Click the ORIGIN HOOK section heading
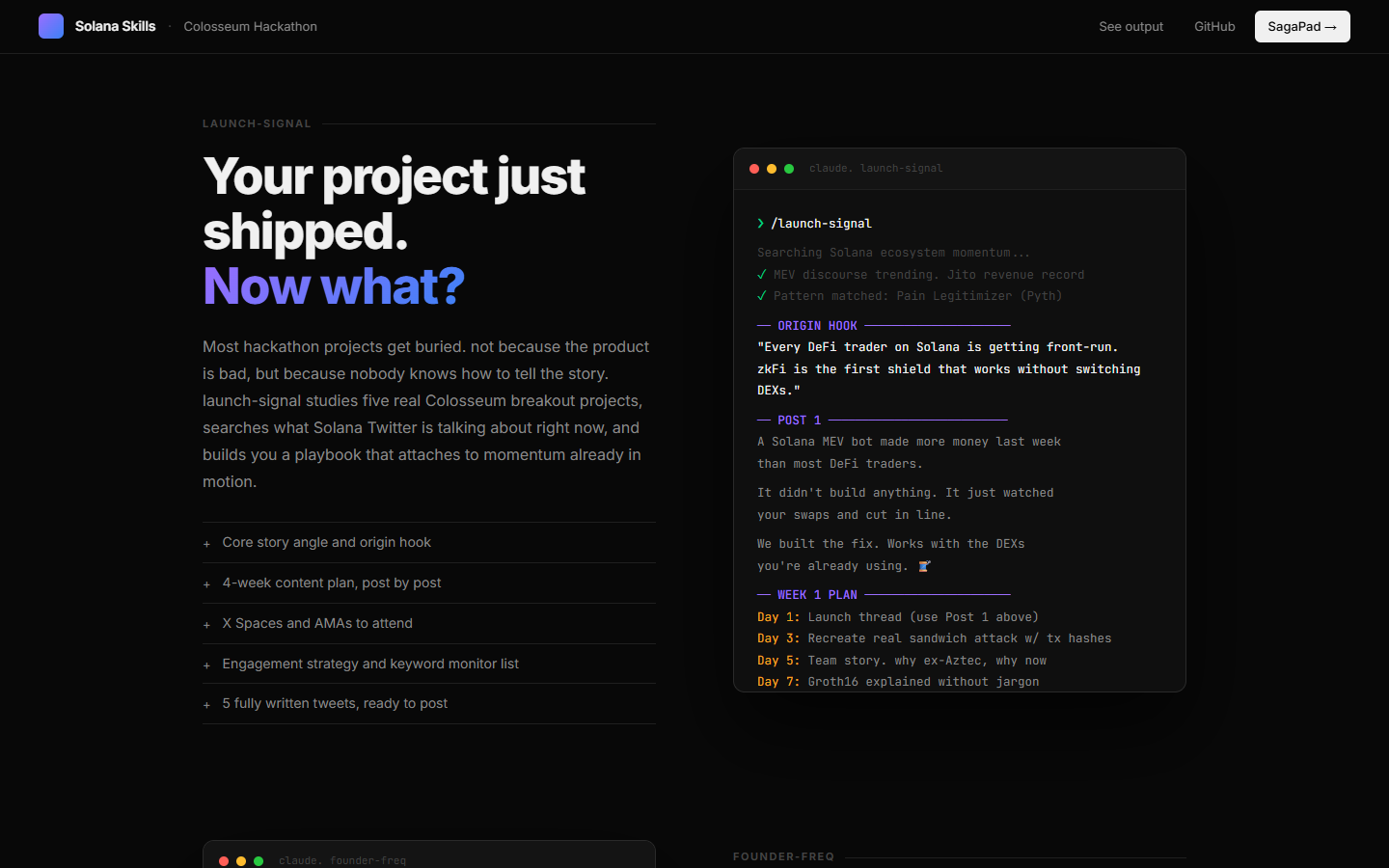 (817, 326)
